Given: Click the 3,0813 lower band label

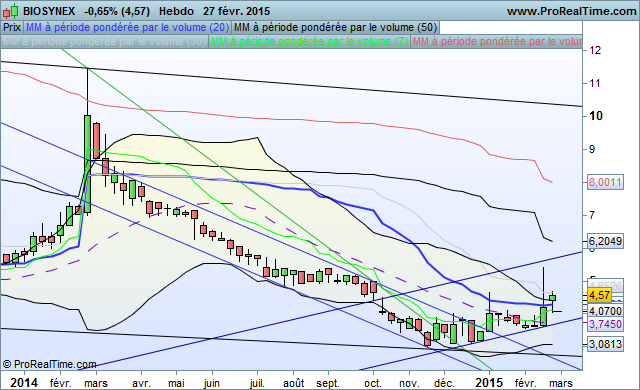Looking at the screenshot, I should (x=605, y=344).
